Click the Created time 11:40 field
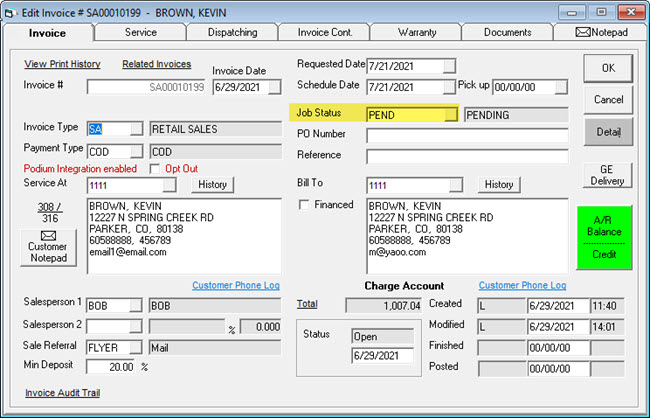Image resolution: width=650 pixels, height=418 pixels. [x=607, y=306]
